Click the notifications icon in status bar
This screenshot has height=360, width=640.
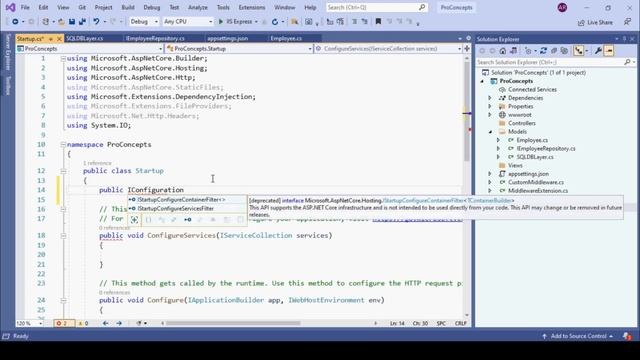coord(627,336)
